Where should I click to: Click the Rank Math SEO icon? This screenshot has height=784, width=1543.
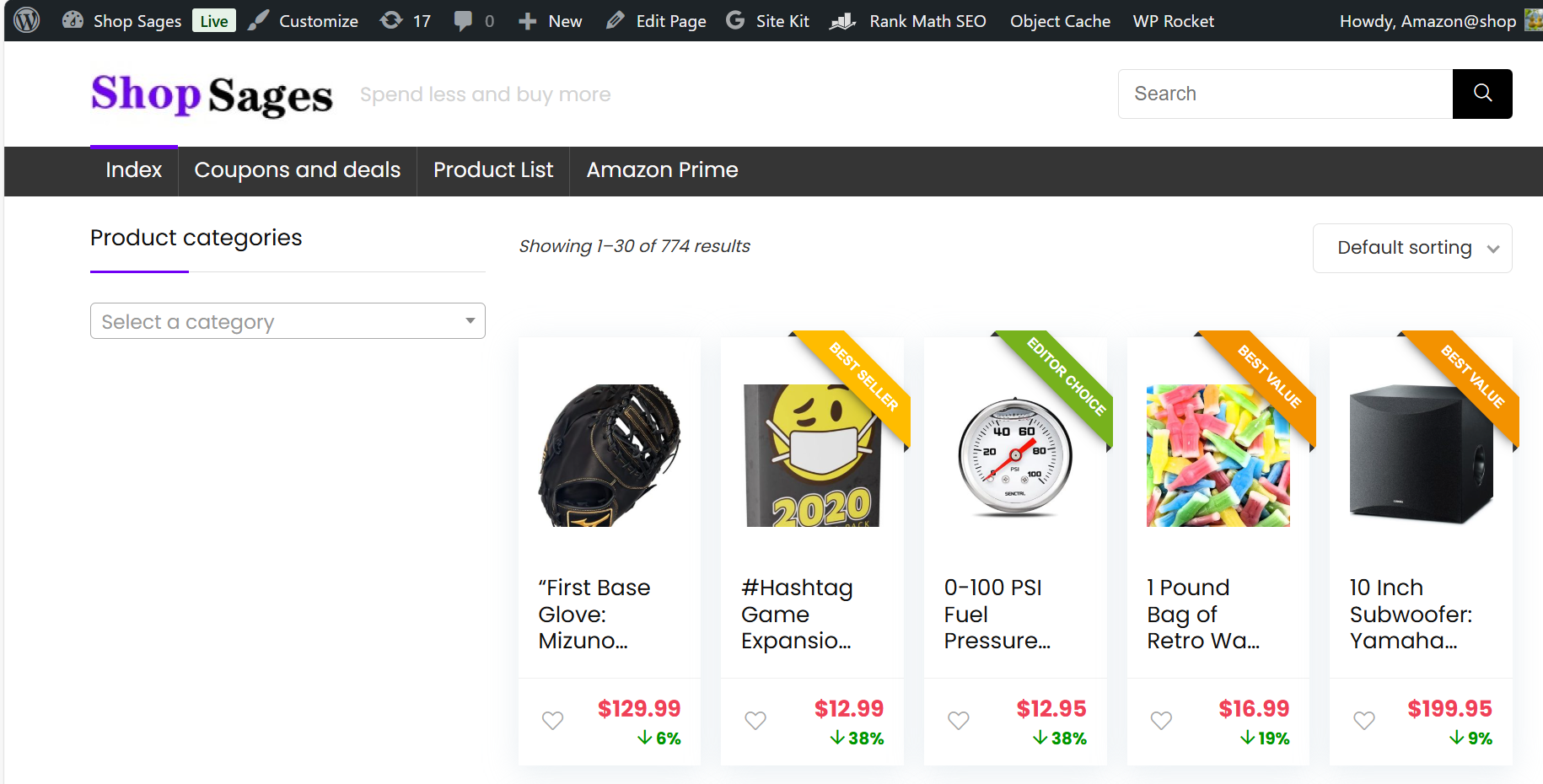[x=842, y=20]
